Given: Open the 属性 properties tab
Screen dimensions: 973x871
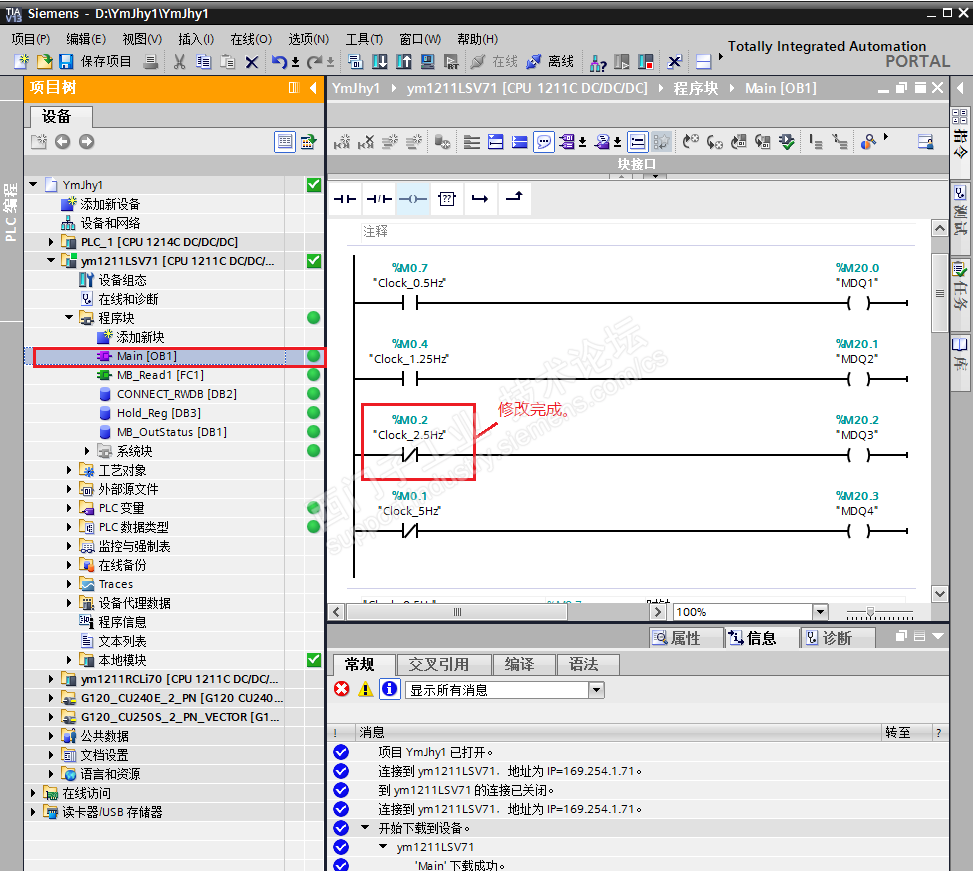Looking at the screenshot, I should (686, 638).
